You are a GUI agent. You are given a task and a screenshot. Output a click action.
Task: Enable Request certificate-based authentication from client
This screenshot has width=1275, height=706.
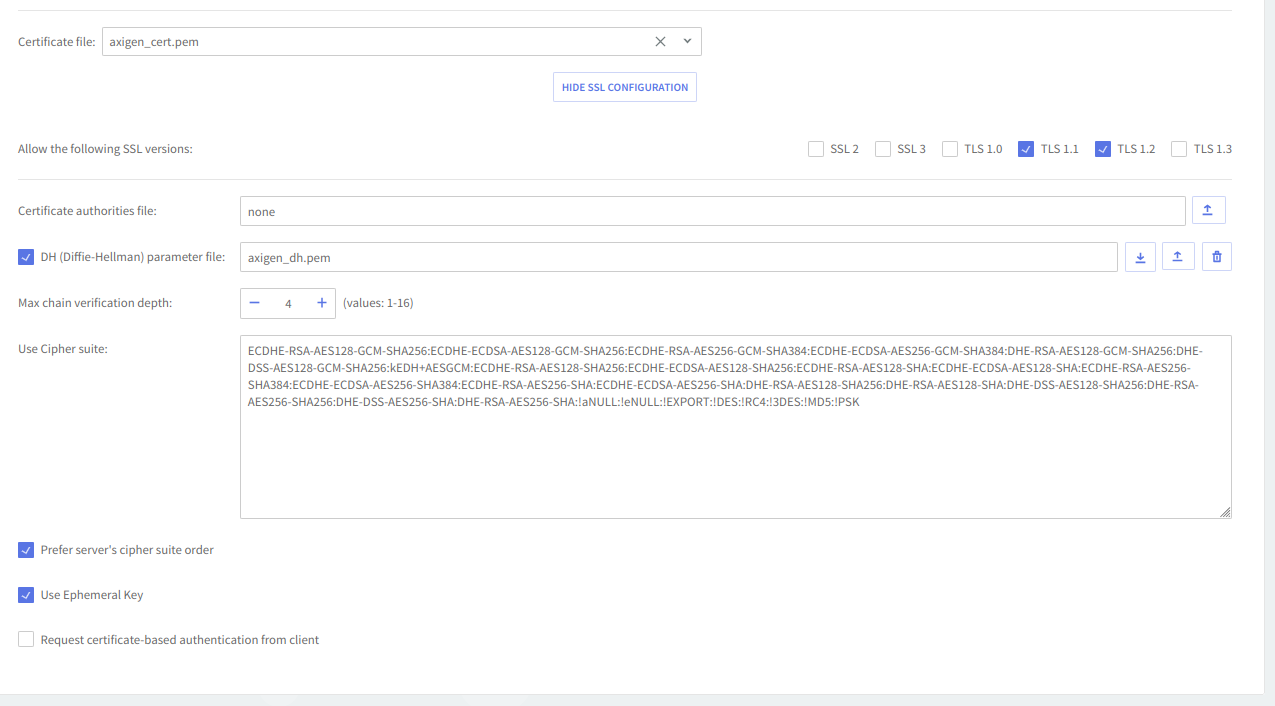point(26,640)
